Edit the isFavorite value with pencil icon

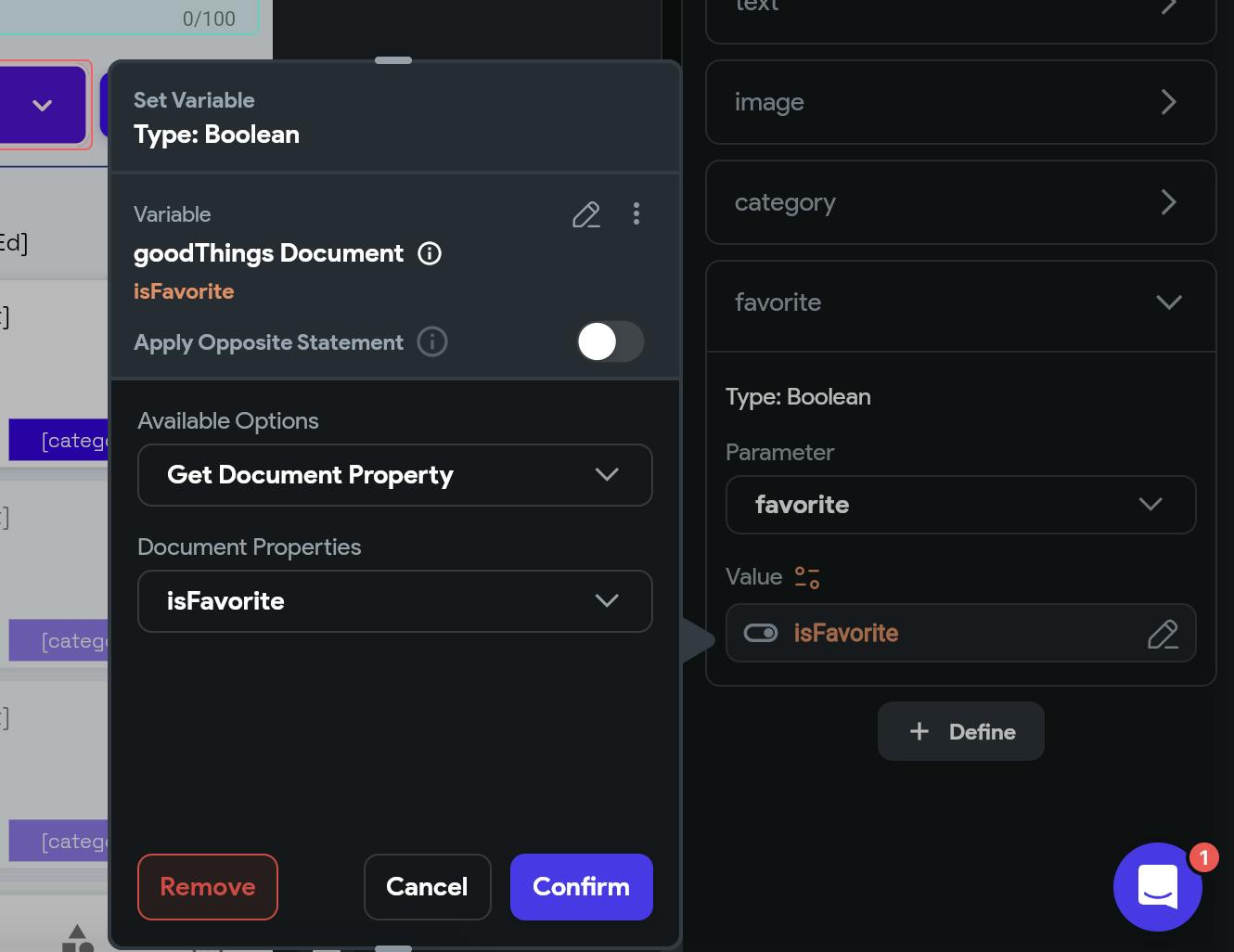(1163, 634)
